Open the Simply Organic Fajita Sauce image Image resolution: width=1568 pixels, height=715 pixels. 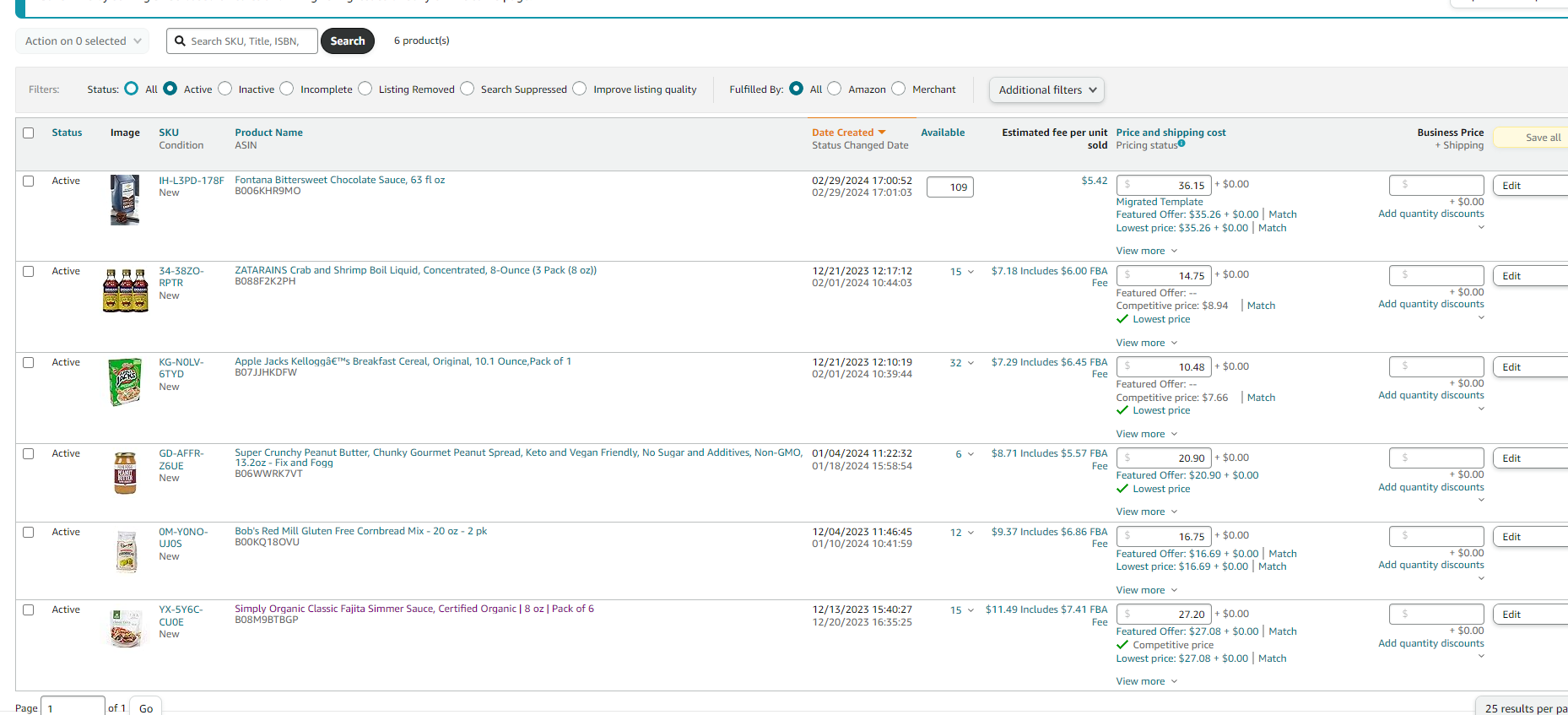click(126, 629)
